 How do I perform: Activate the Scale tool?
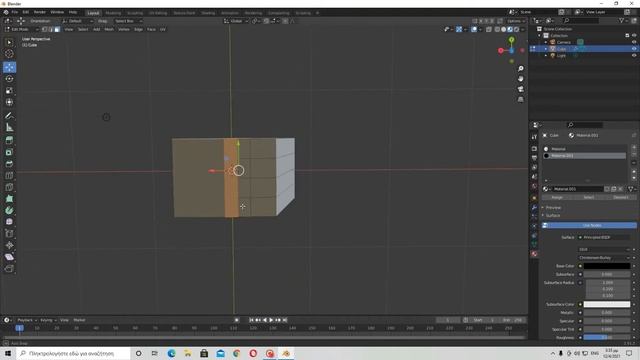tap(9, 91)
